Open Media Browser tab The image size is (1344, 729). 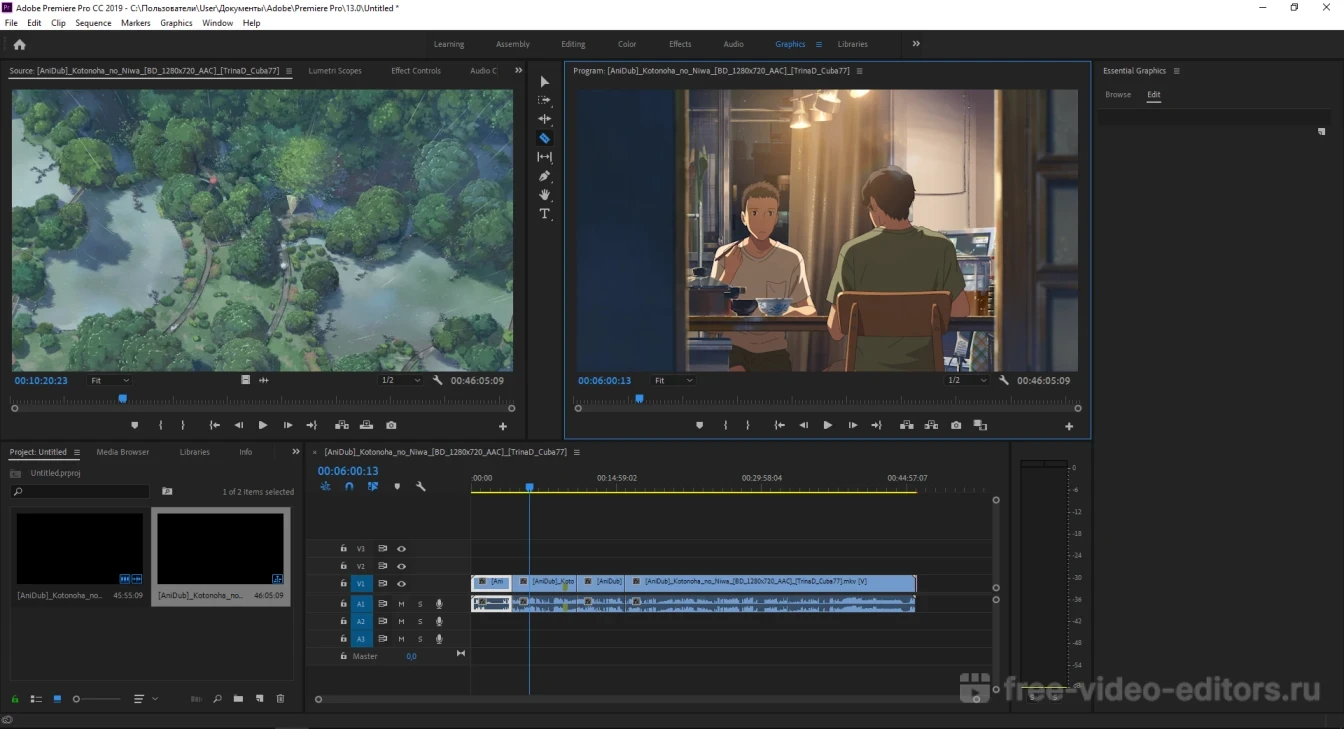122,452
